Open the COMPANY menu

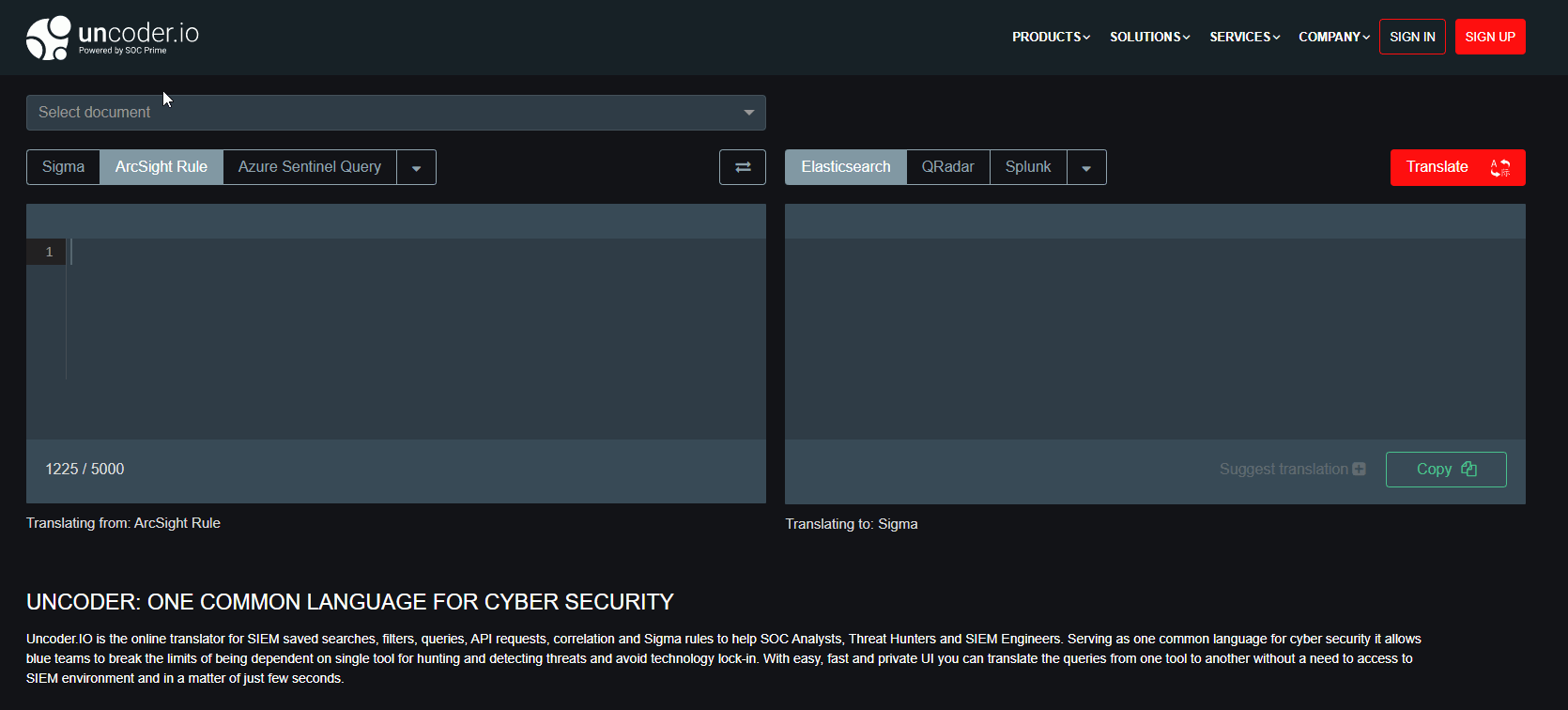pyautogui.click(x=1334, y=37)
